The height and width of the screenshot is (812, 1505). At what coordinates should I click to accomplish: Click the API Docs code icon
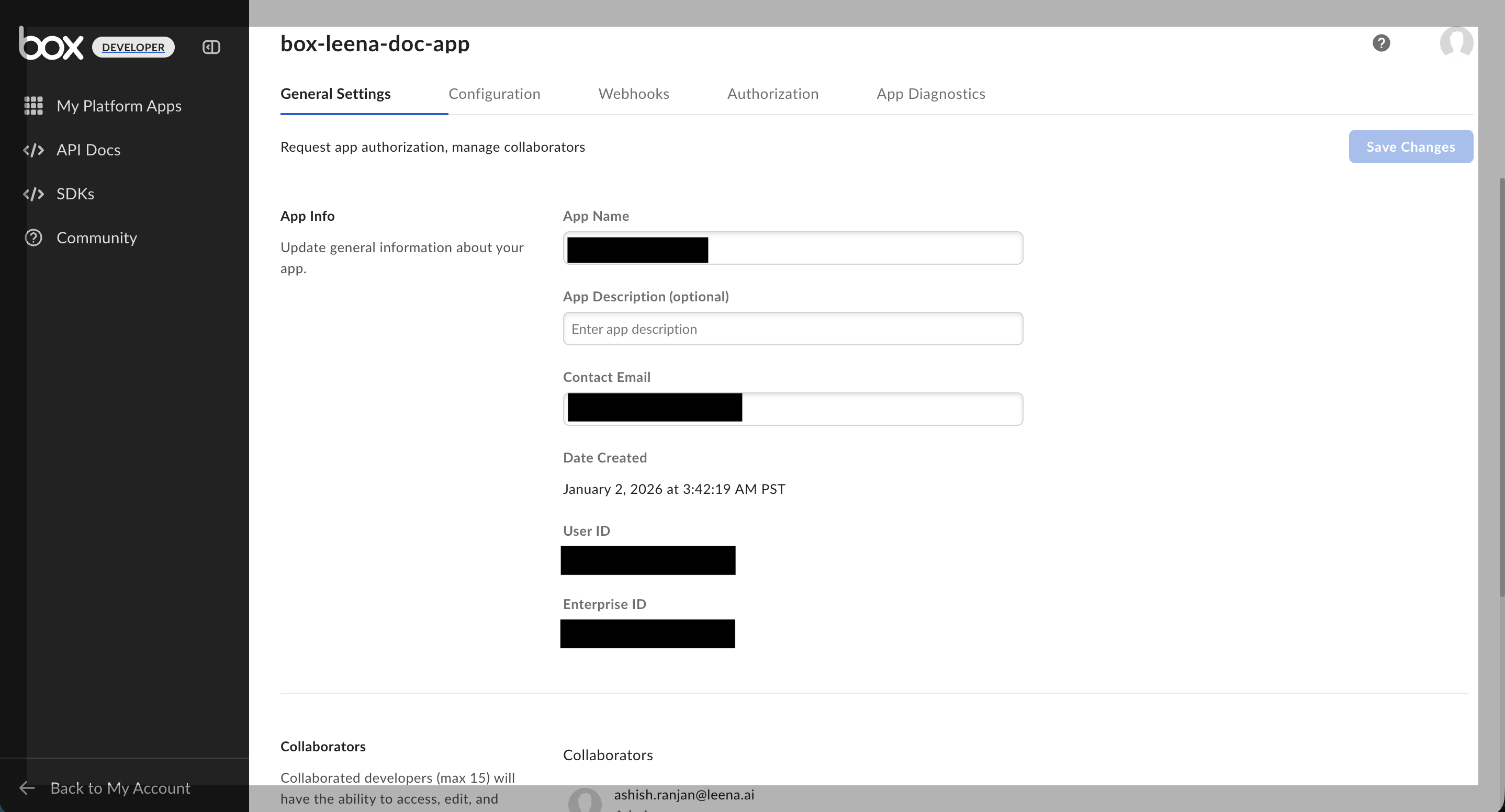[33, 150]
